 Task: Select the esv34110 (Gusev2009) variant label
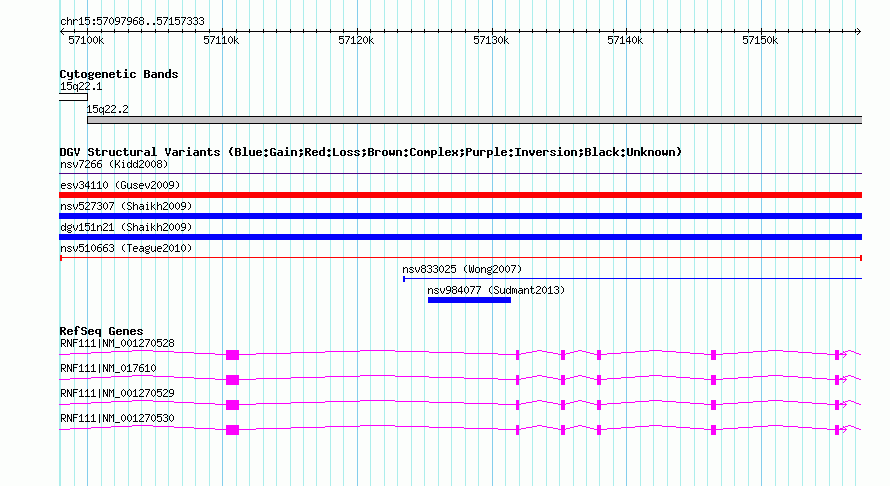(120, 185)
